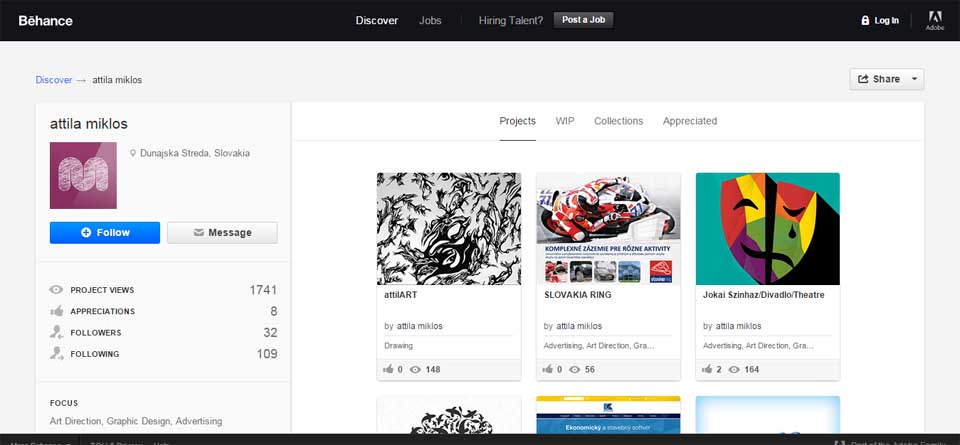960x445 pixels.
Task: Follow attila miklos
Action: 105,232
